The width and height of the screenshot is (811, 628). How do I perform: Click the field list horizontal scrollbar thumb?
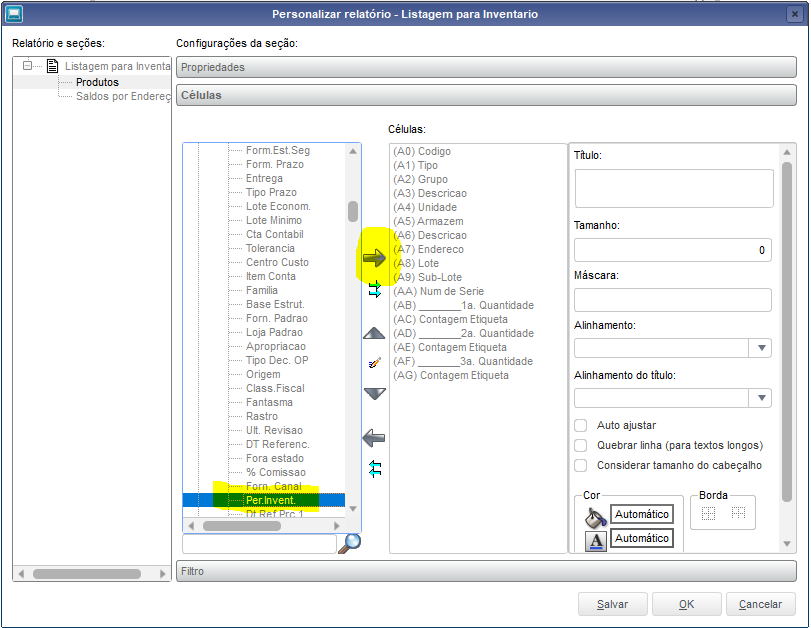point(242,526)
